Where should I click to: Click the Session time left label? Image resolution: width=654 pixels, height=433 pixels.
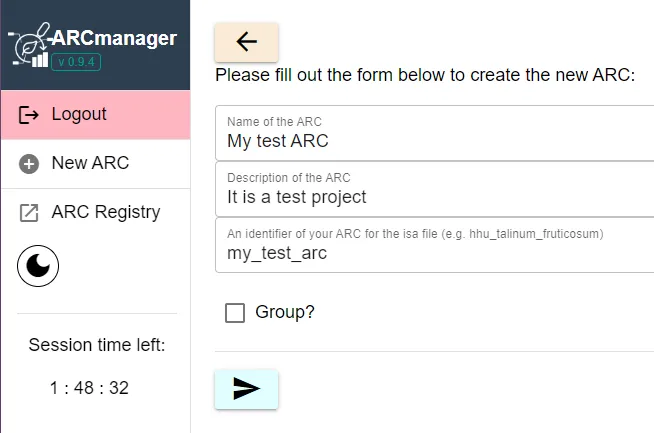pyautogui.click(x=96, y=346)
